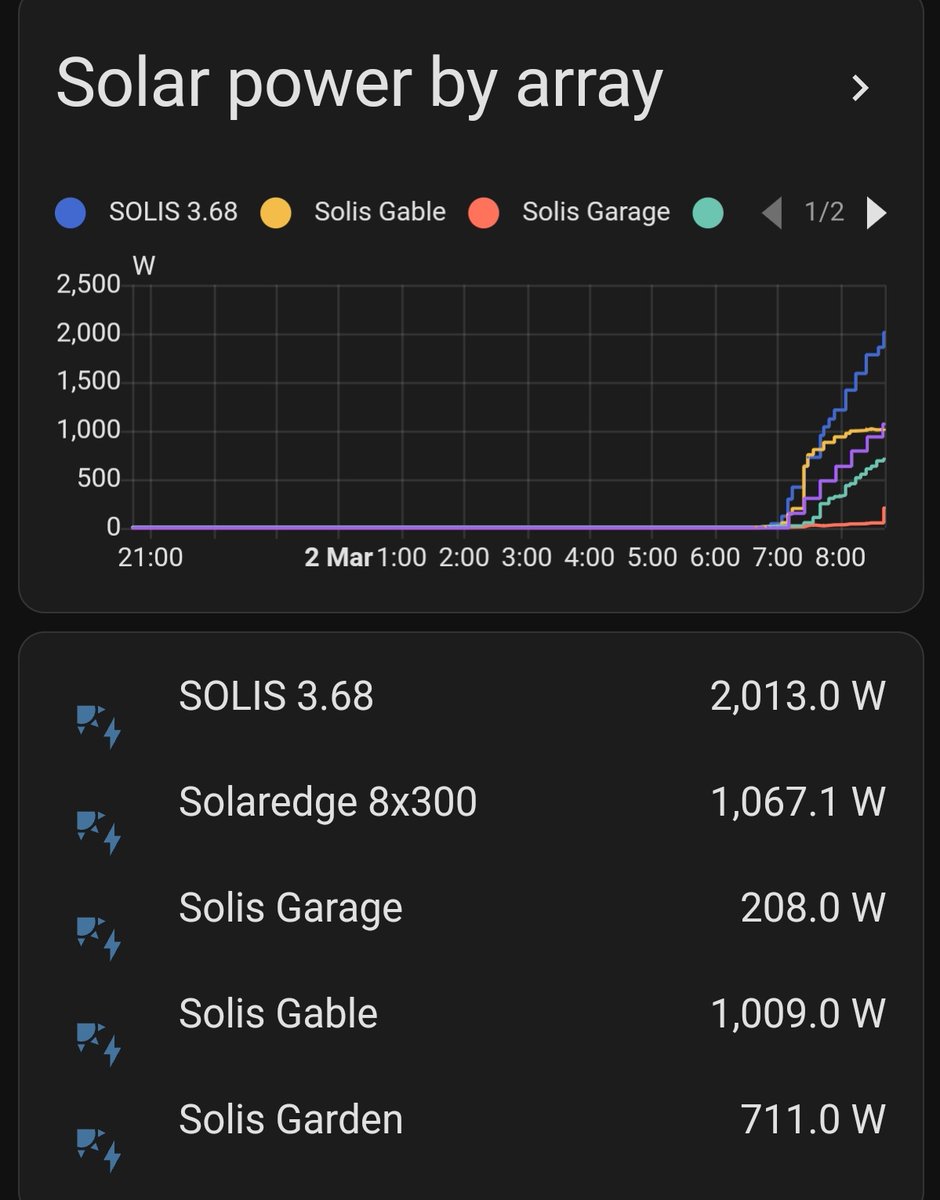Select Solis Gable legend label

380,212
